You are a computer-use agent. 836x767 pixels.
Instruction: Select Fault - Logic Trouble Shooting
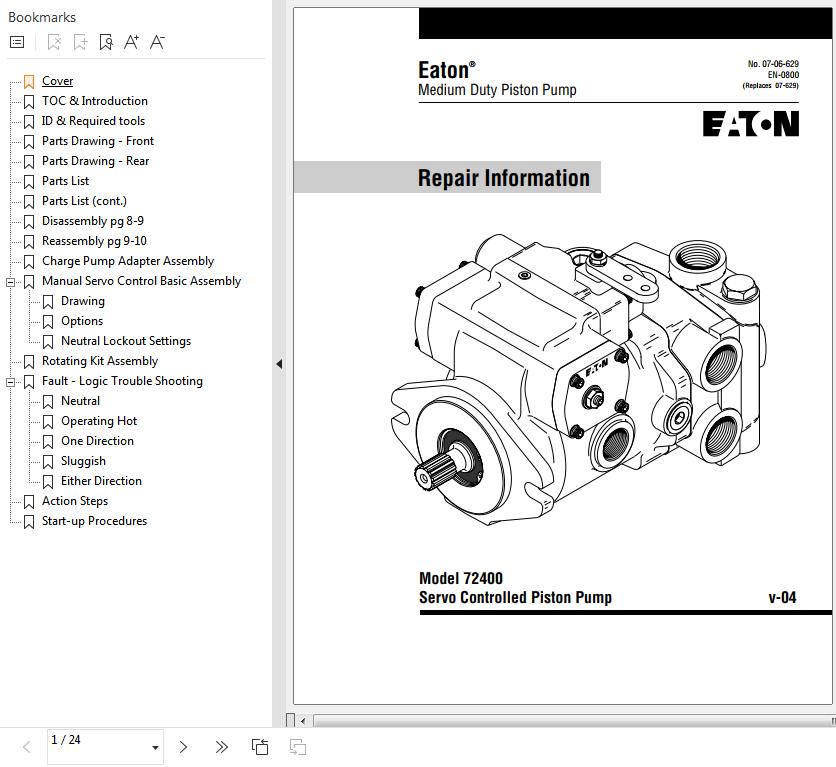click(123, 381)
